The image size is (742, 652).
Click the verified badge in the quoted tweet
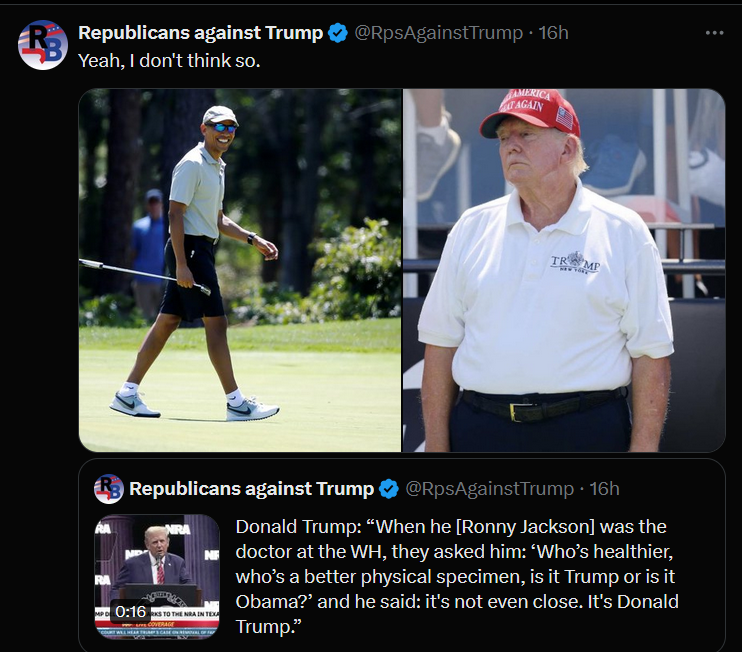[x=389, y=489]
